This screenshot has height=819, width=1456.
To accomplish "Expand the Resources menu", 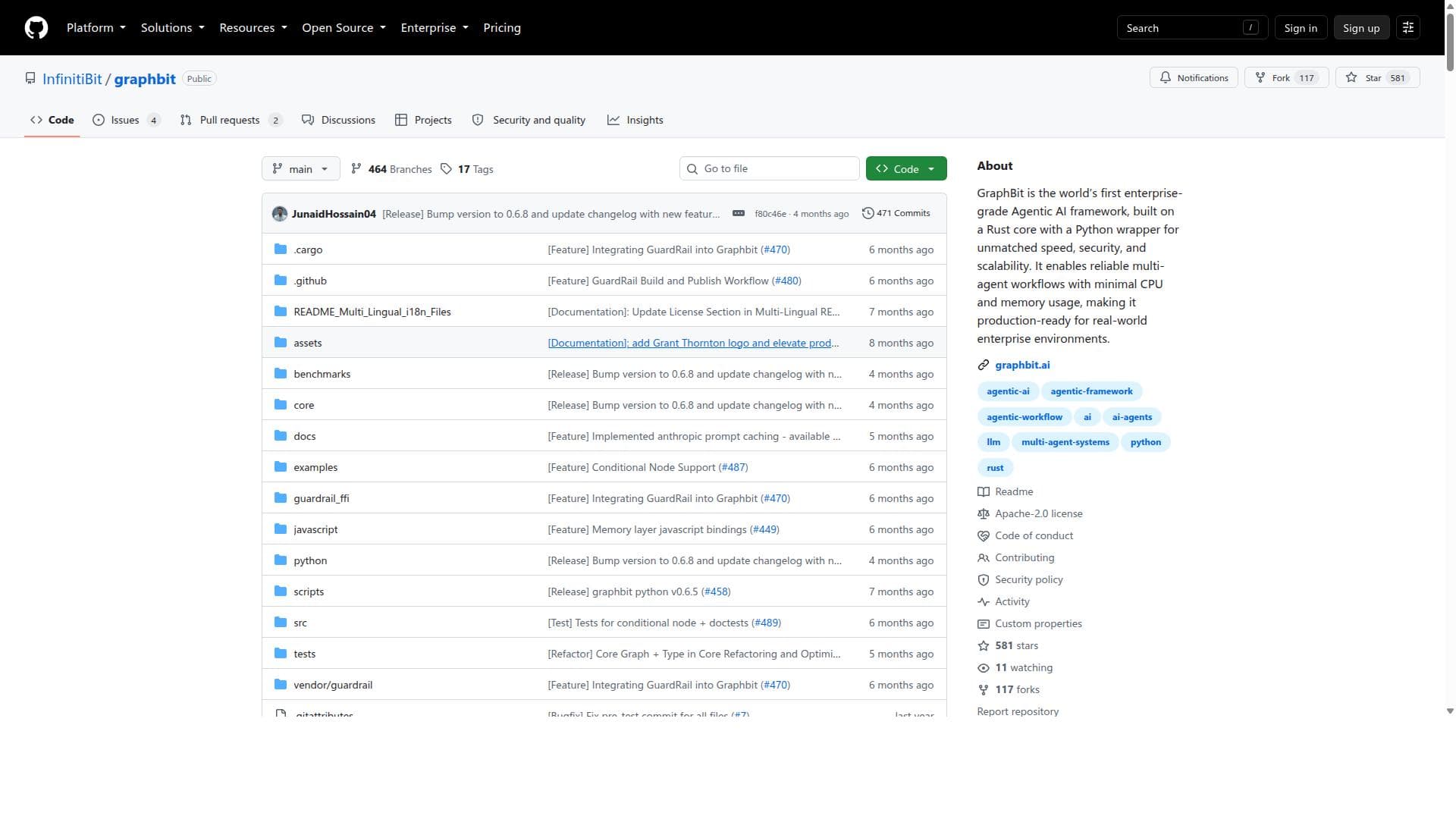I will 253,28.
